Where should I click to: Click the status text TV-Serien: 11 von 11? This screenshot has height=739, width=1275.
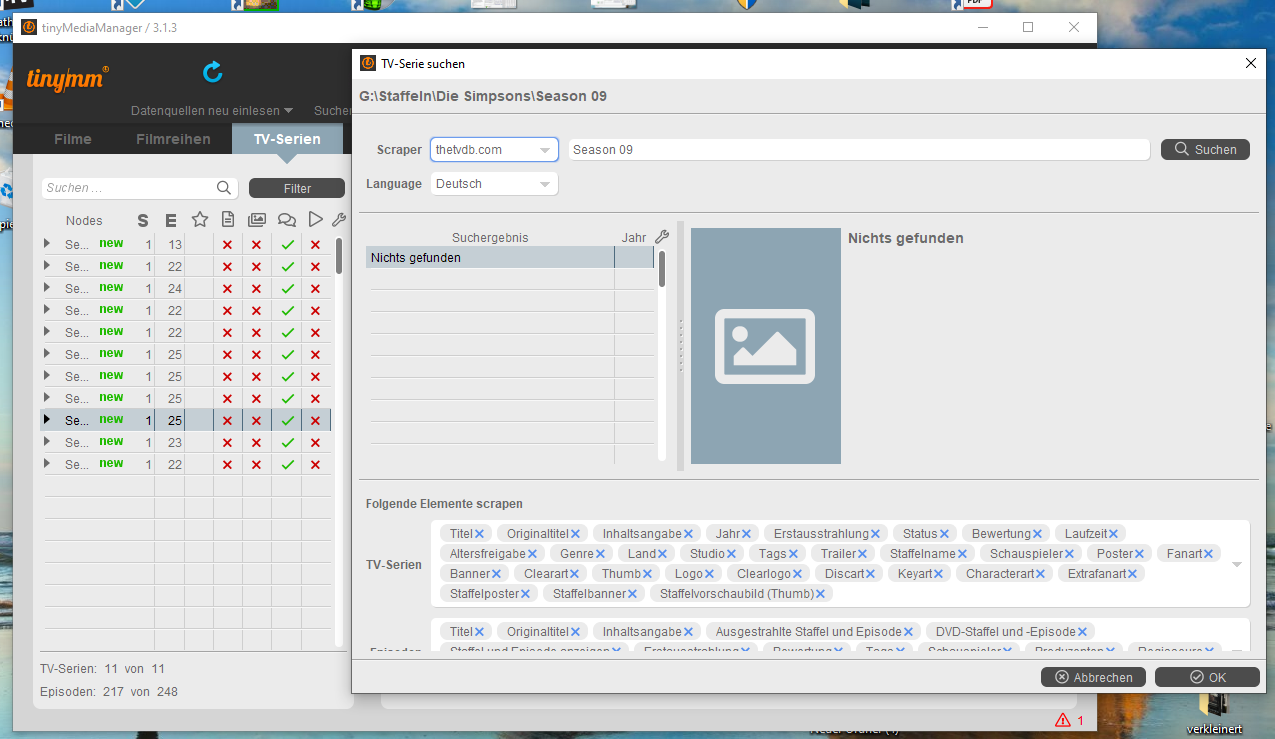[x=102, y=669]
